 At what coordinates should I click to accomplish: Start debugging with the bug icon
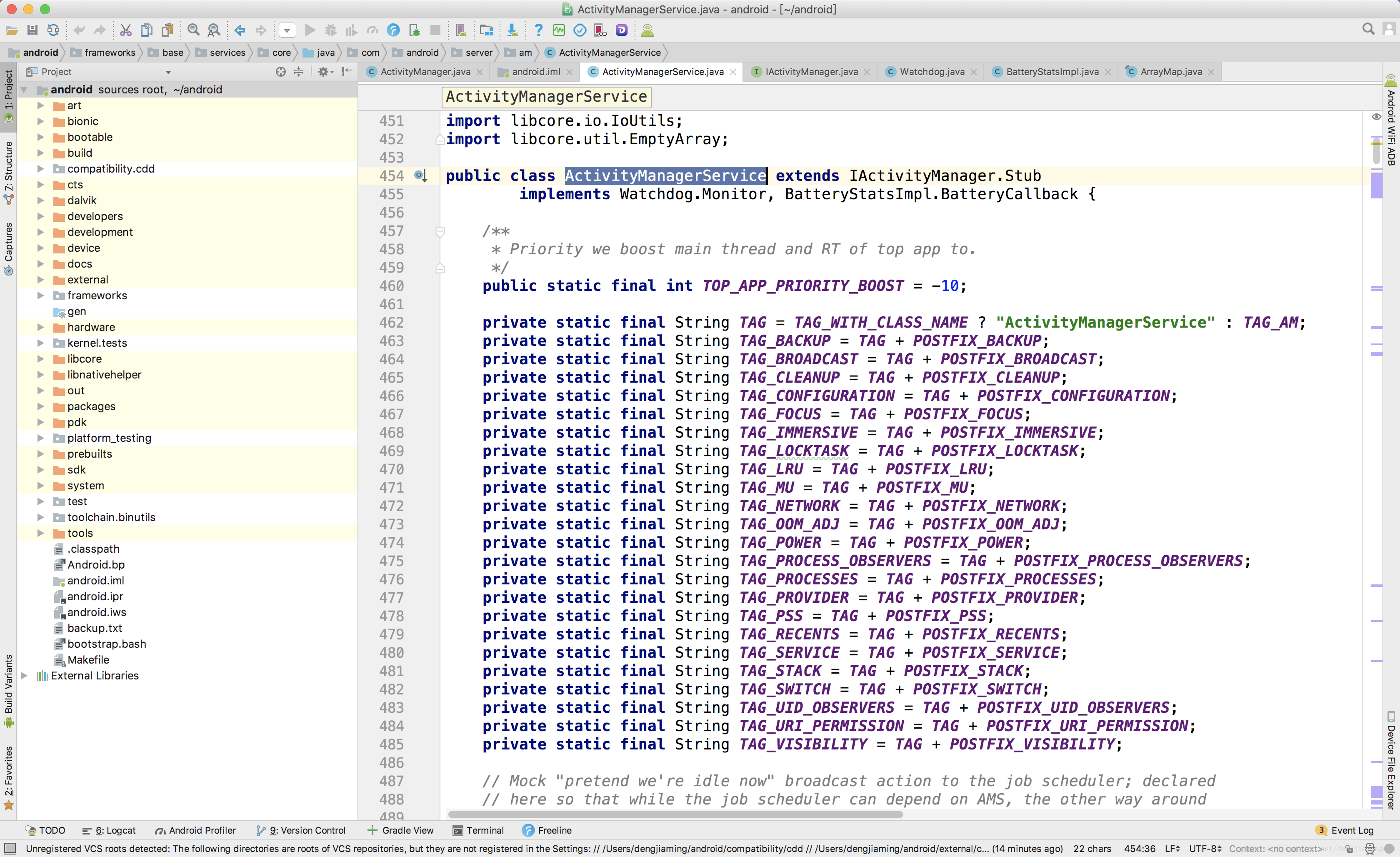[x=331, y=30]
